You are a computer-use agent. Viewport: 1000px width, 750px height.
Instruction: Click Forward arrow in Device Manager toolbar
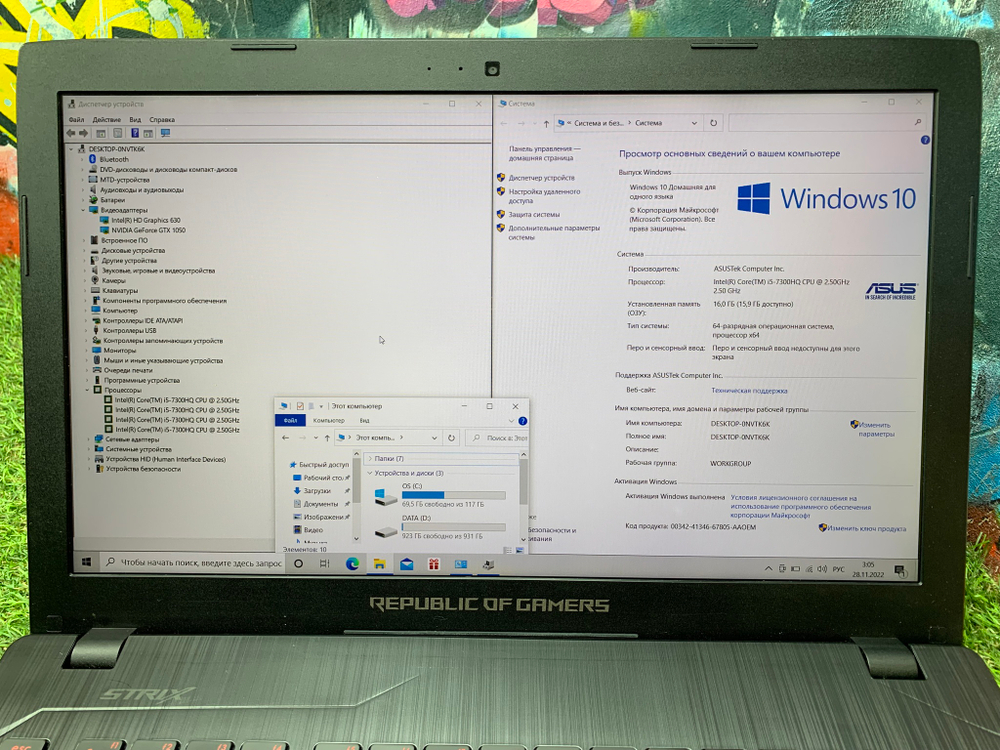(x=84, y=133)
